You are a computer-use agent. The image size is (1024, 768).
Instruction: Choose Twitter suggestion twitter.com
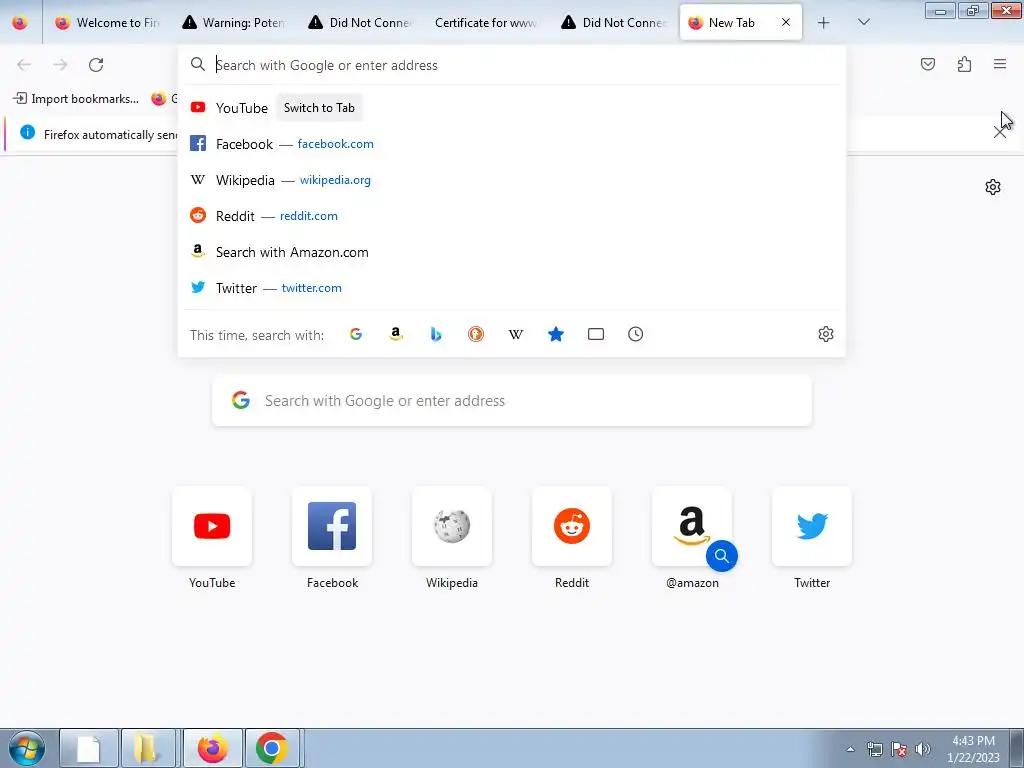pos(511,288)
